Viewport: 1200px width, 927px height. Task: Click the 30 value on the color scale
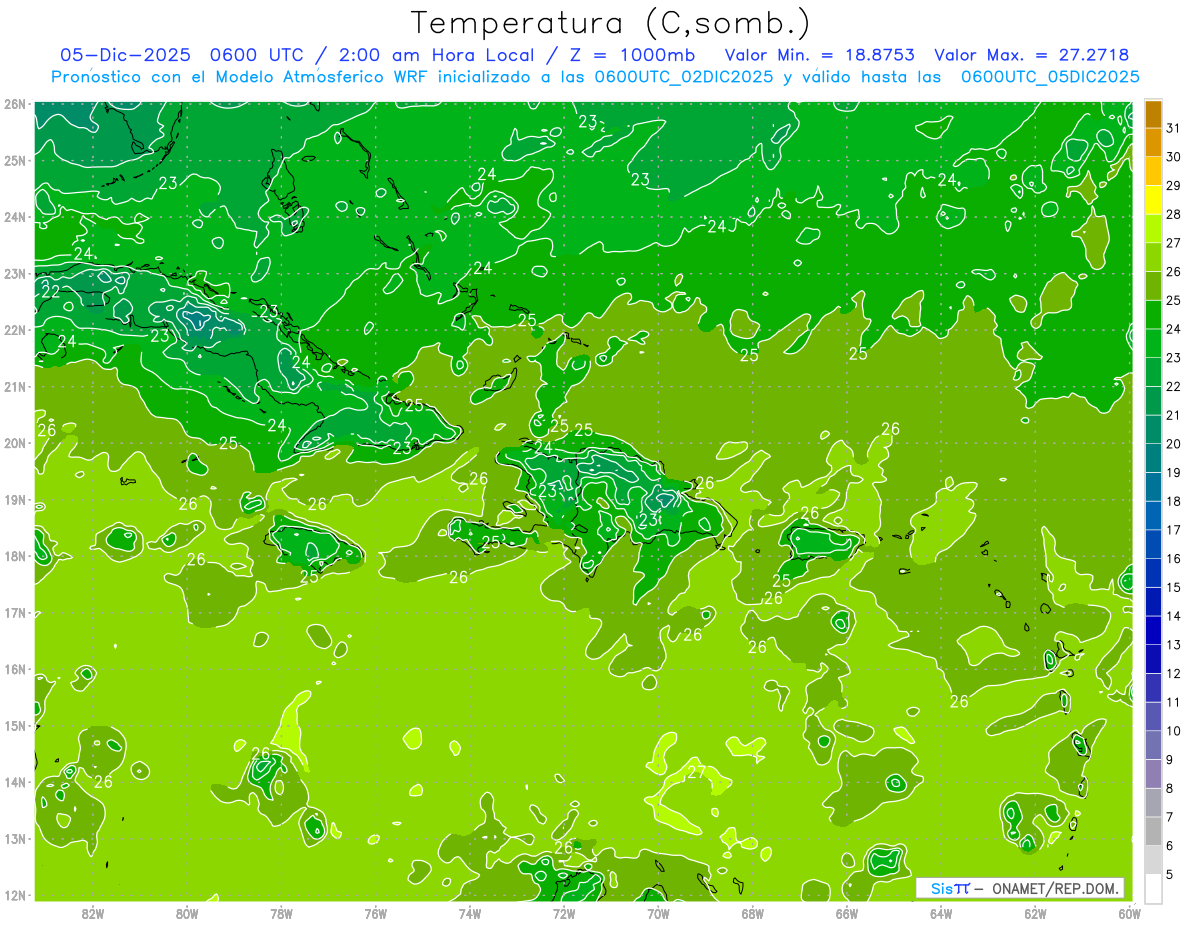tap(1173, 156)
